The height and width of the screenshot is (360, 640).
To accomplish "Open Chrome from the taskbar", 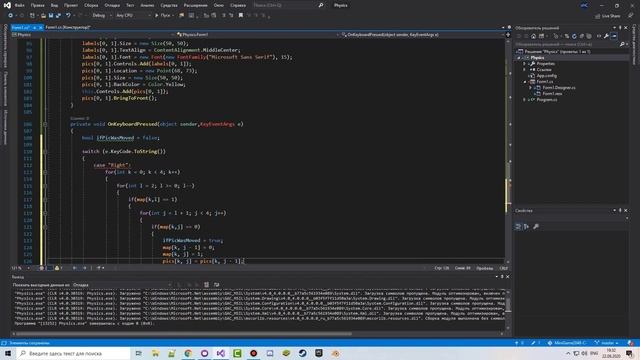I will click(x=188, y=353).
